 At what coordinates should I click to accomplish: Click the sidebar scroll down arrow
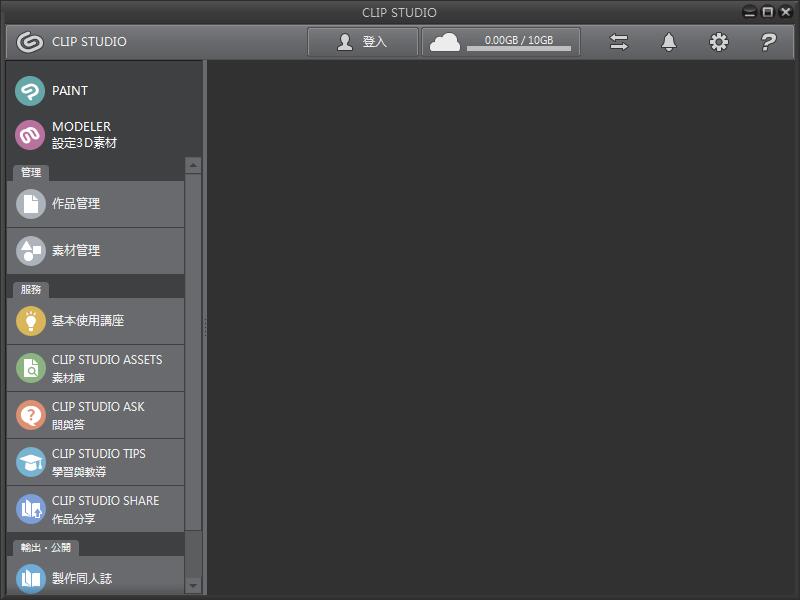coord(193,586)
